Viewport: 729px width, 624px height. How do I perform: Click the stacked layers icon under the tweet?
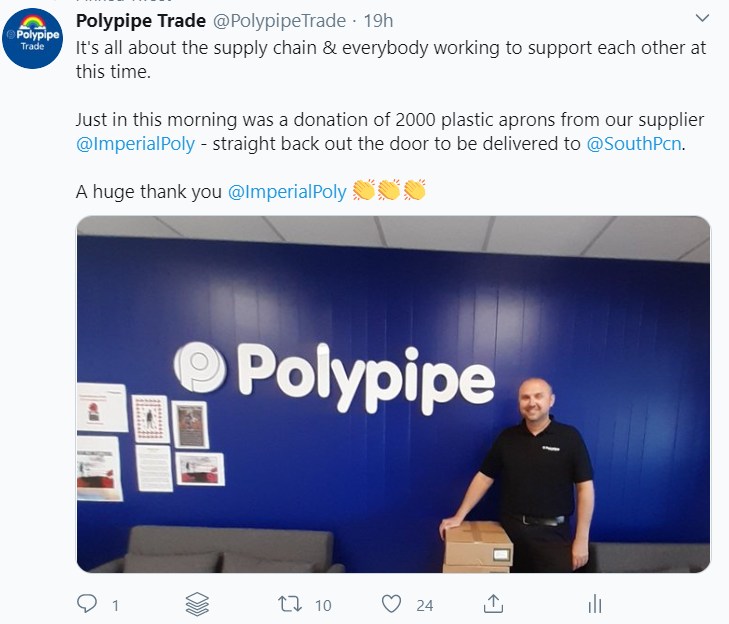pyautogui.click(x=197, y=604)
